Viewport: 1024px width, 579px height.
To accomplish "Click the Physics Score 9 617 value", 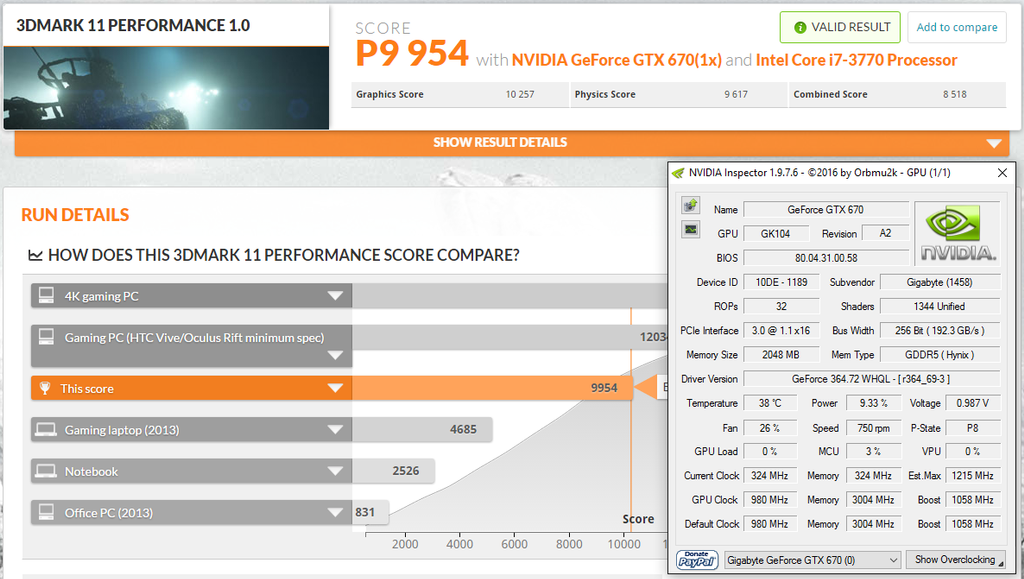I will pos(736,94).
